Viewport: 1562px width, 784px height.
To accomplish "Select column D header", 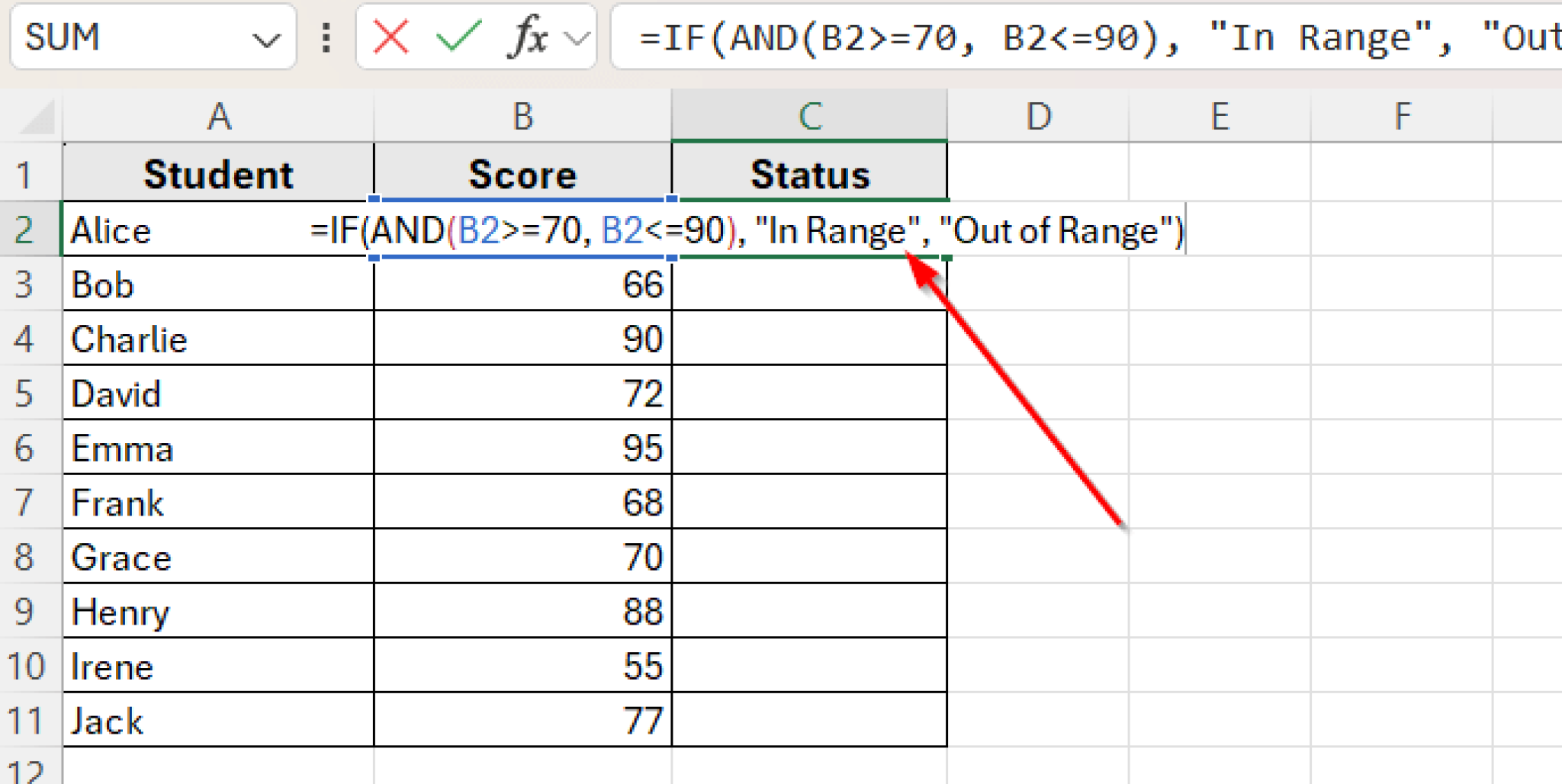I will coord(1038,117).
